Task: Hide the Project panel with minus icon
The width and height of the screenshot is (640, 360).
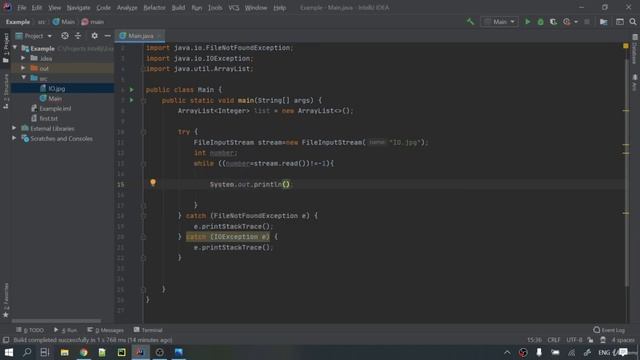Action: click(x=107, y=36)
